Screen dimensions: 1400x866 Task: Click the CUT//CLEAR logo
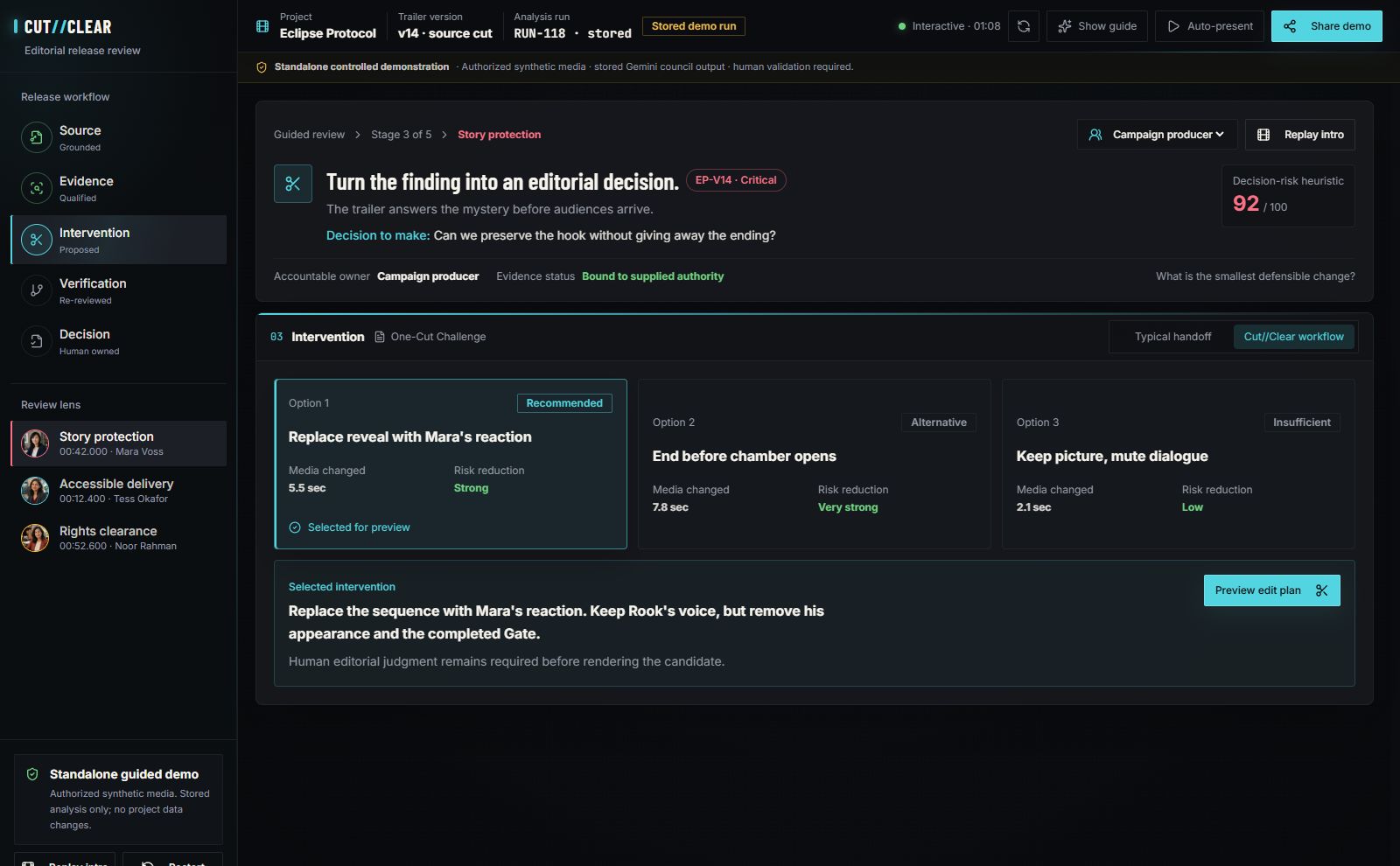click(x=63, y=27)
